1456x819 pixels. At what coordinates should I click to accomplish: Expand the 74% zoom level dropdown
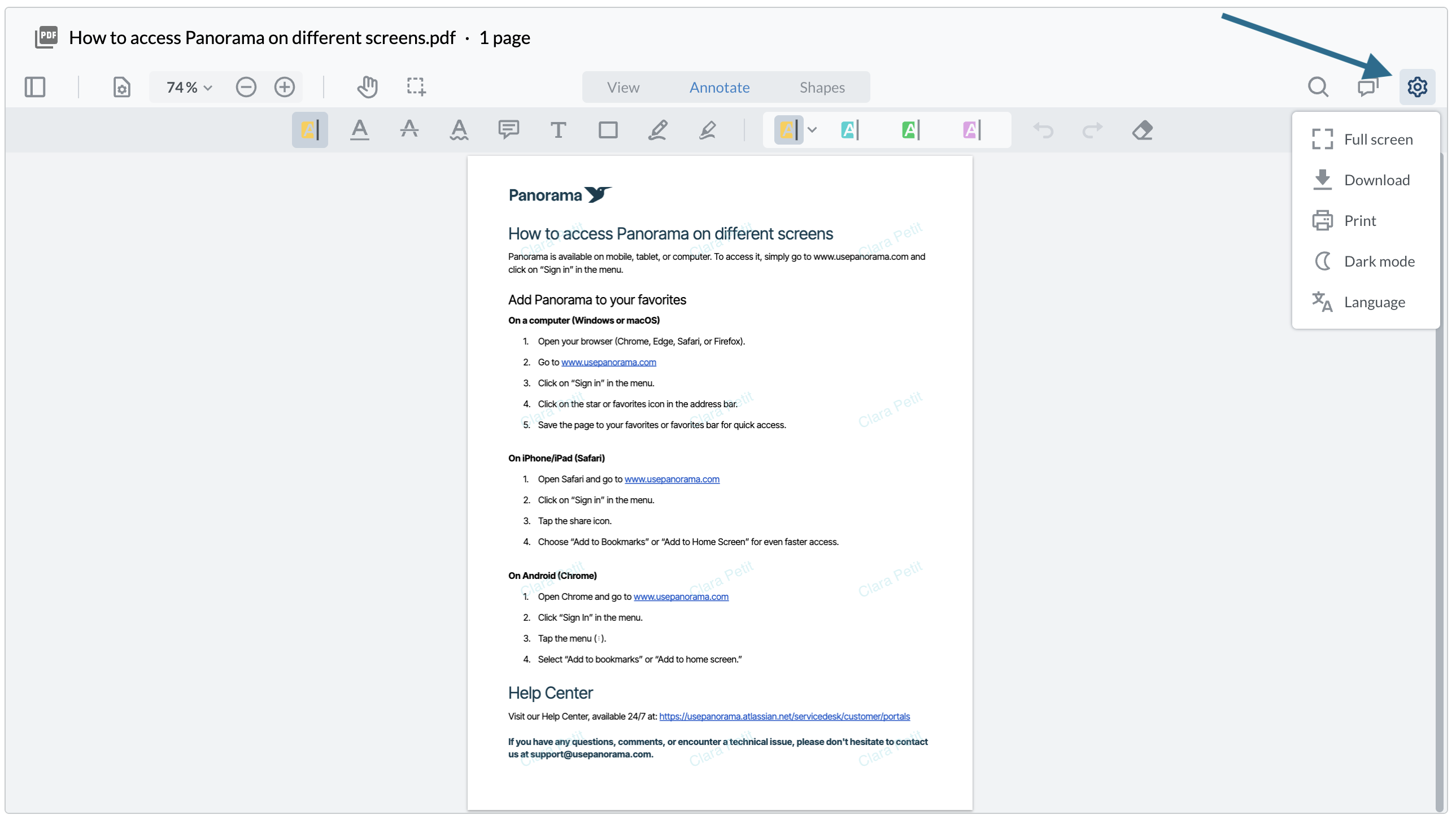[189, 87]
